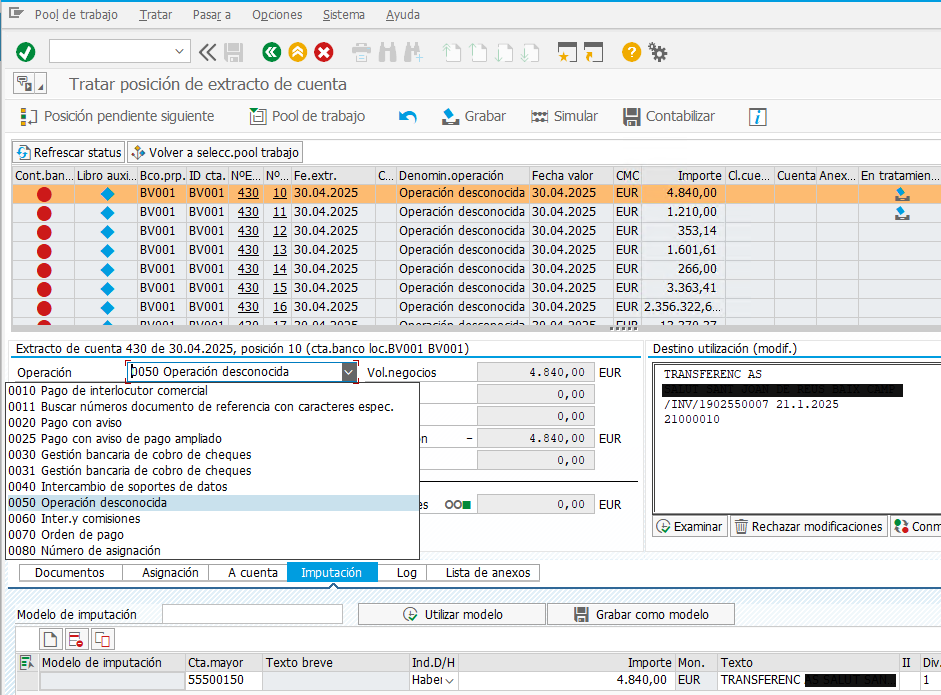Open the Pool de trabajo menu
The height and width of the screenshot is (695, 941).
tap(76, 14)
